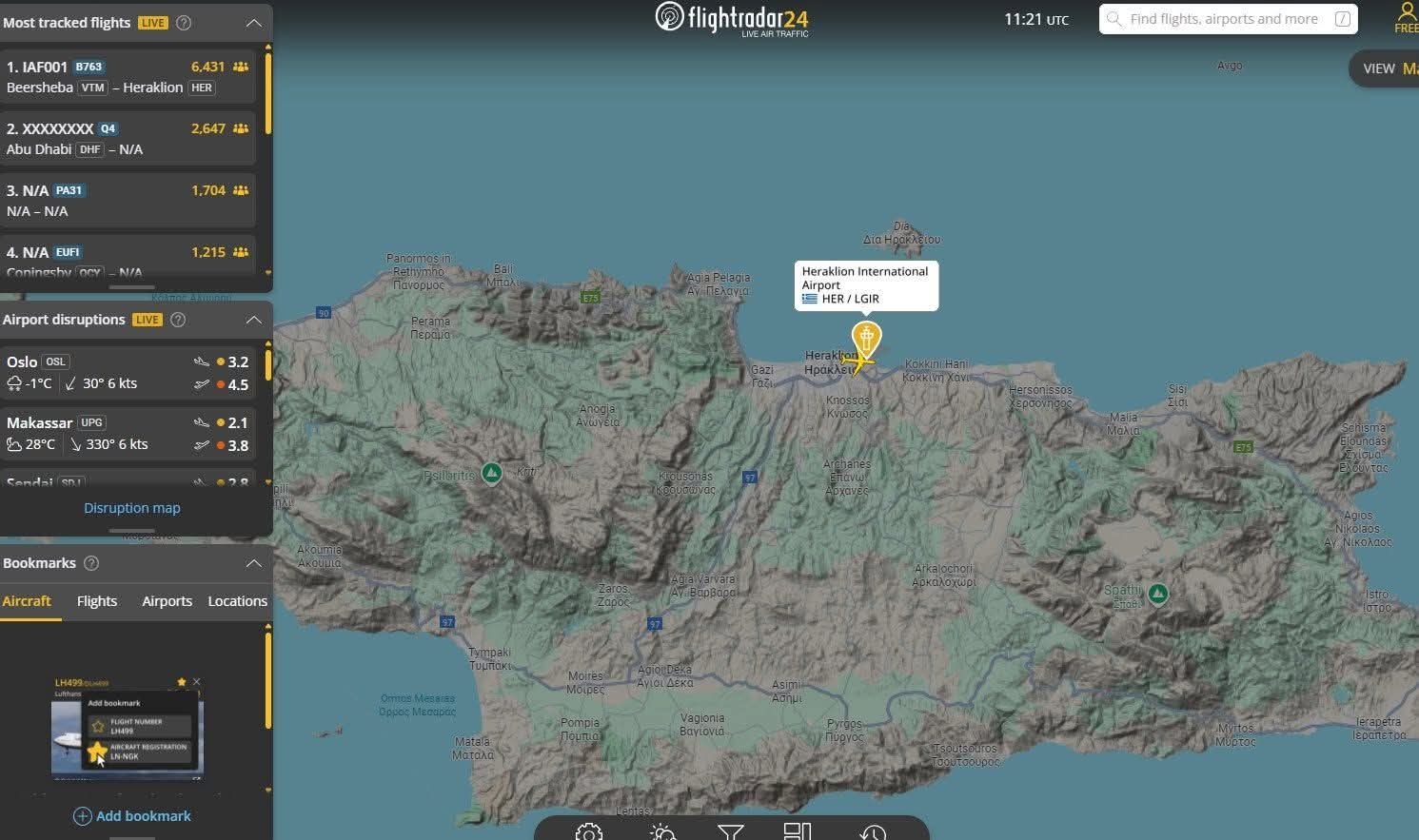Click the help icon beside Bookmarks

91,563
